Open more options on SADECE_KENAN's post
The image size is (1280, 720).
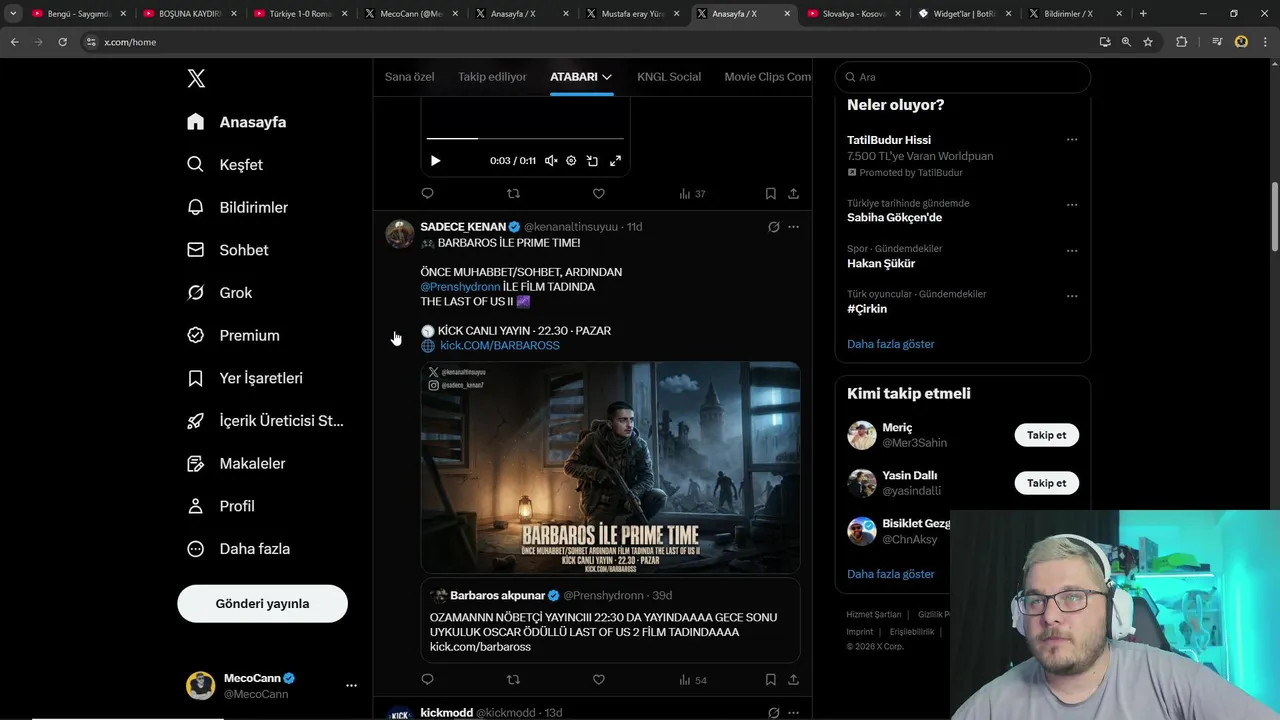click(793, 227)
